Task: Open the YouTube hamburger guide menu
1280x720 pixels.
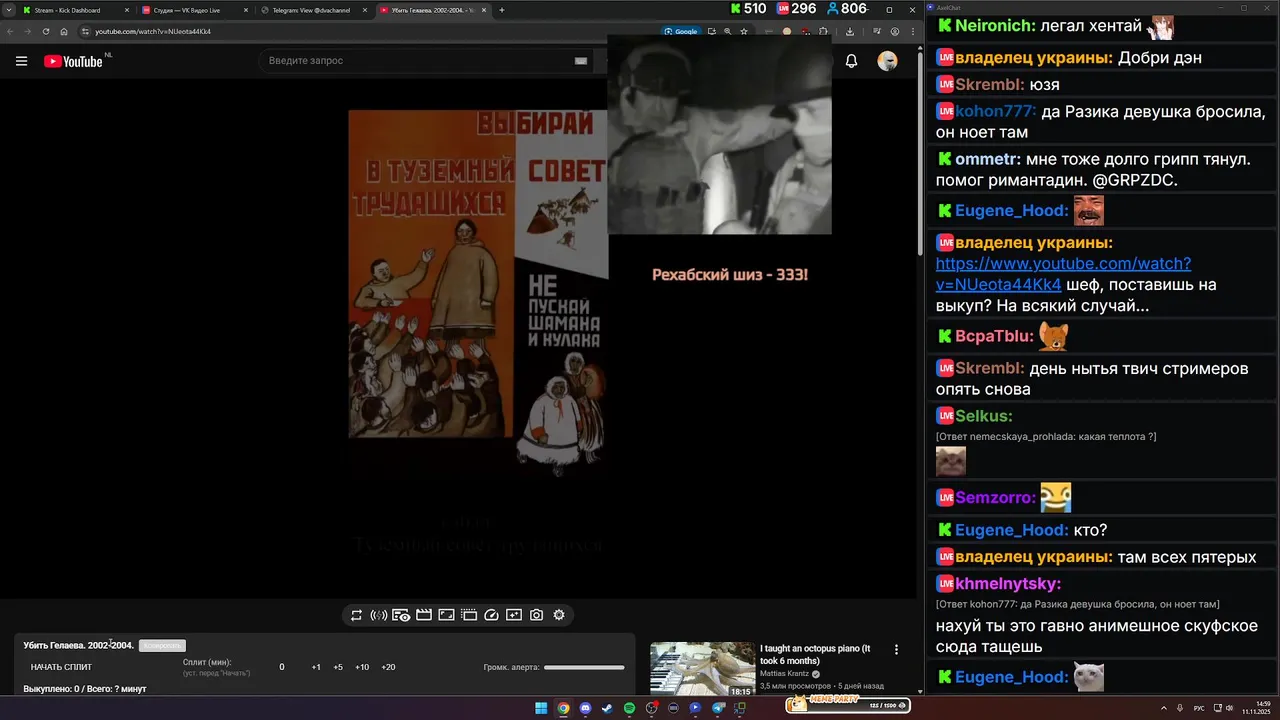Action: [21, 61]
